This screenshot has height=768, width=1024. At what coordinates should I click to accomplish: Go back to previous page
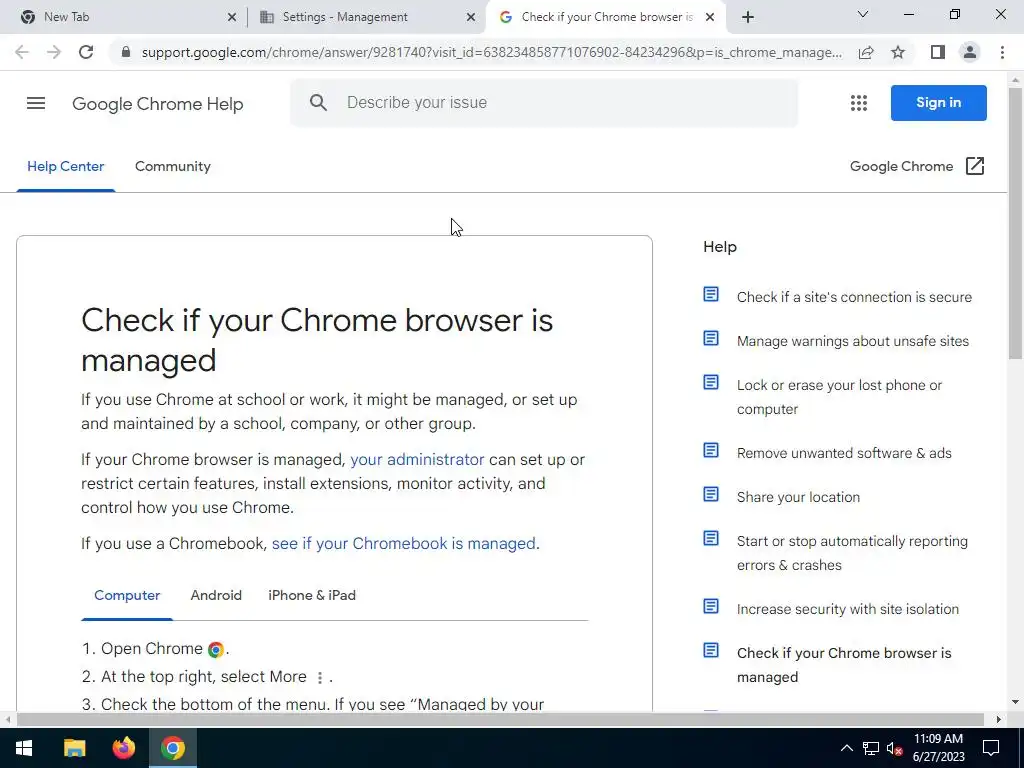(x=22, y=52)
